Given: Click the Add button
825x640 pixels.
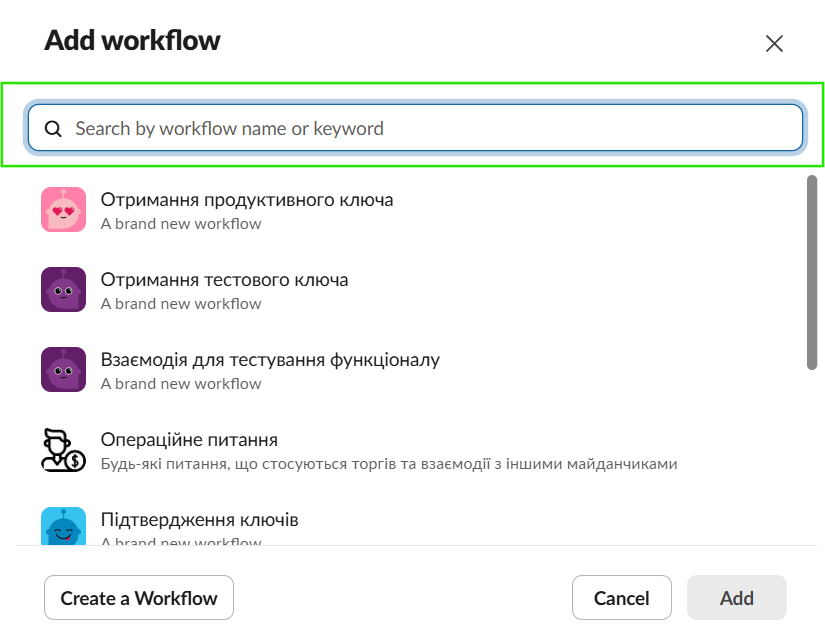Looking at the screenshot, I should pyautogui.click(x=736, y=598).
